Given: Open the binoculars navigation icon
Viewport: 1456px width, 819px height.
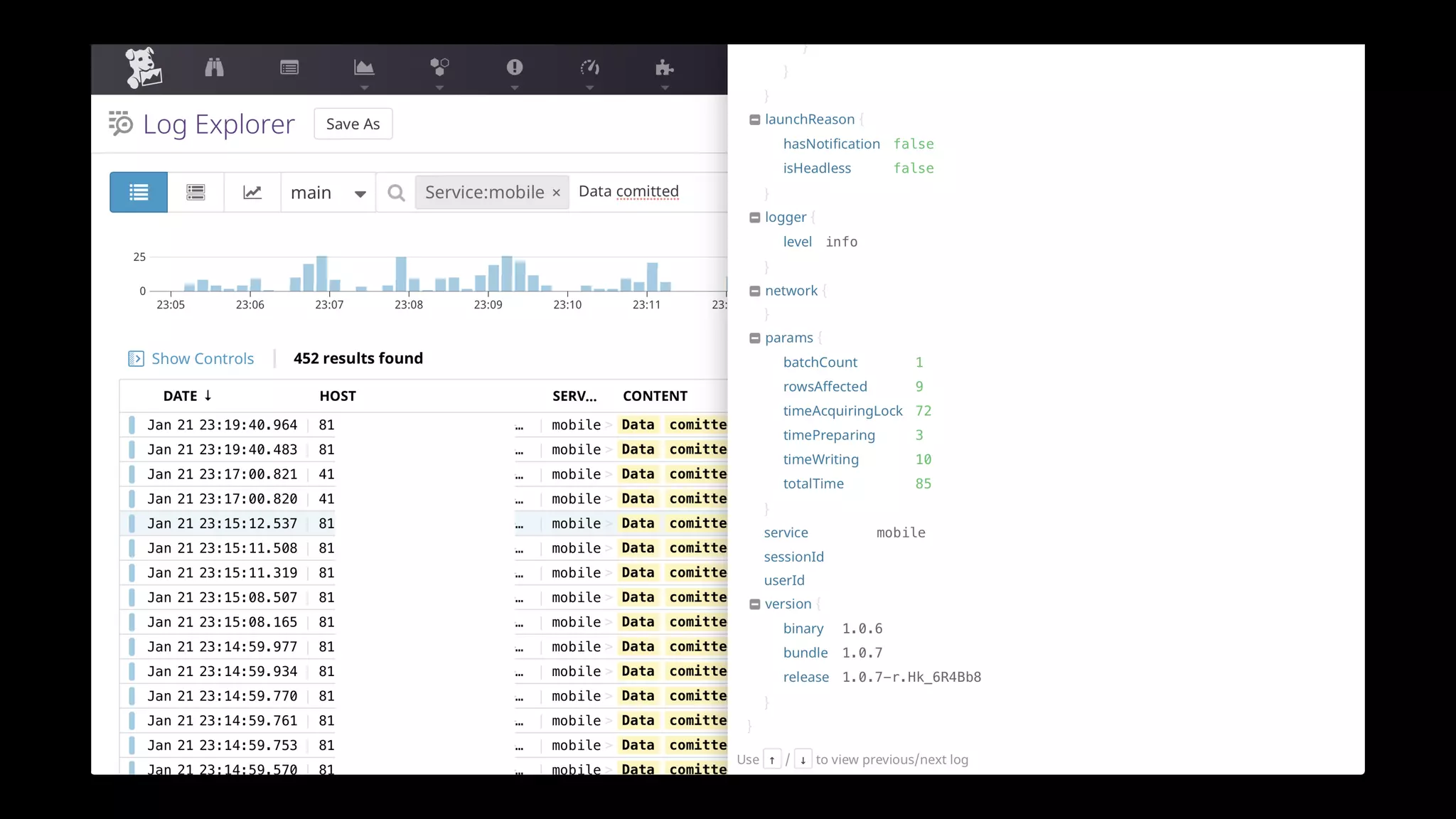Looking at the screenshot, I should point(214,68).
